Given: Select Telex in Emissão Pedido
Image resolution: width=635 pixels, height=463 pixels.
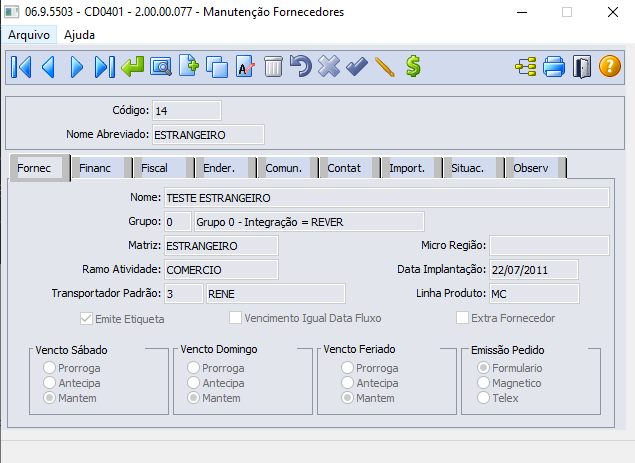Looking at the screenshot, I should click(483, 398).
